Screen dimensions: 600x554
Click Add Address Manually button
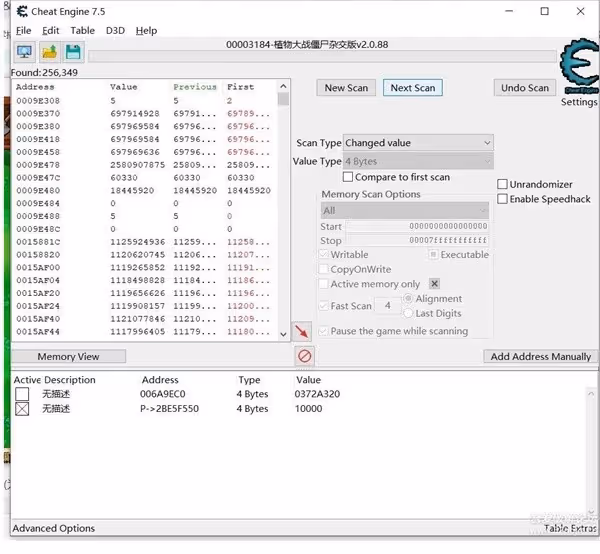coord(541,357)
